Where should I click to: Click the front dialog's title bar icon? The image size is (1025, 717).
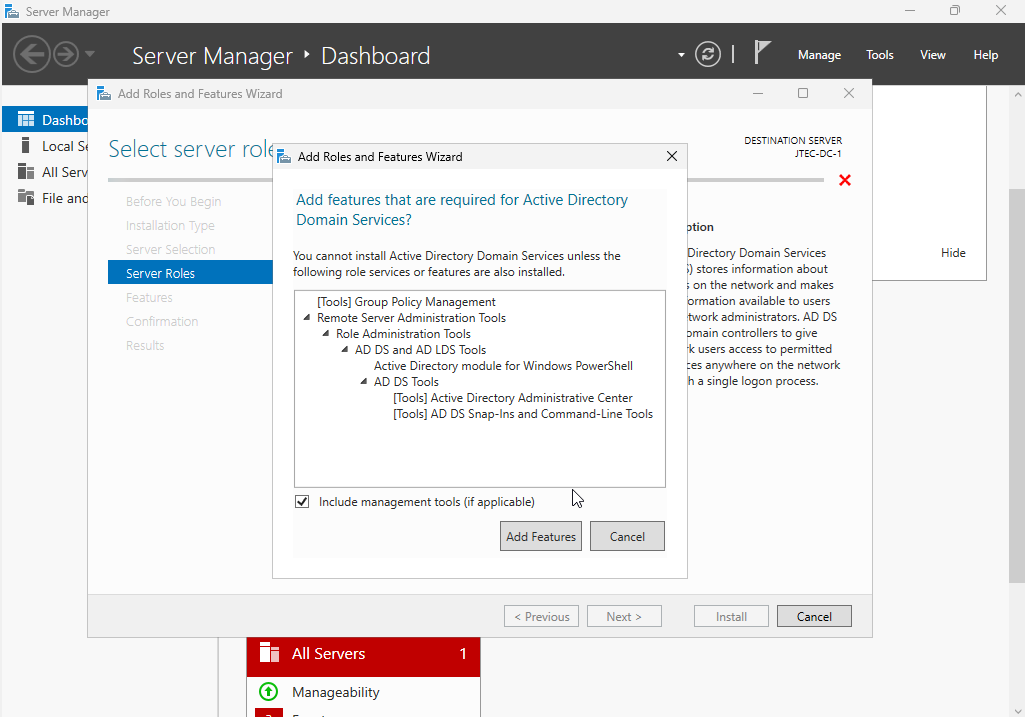(x=284, y=157)
